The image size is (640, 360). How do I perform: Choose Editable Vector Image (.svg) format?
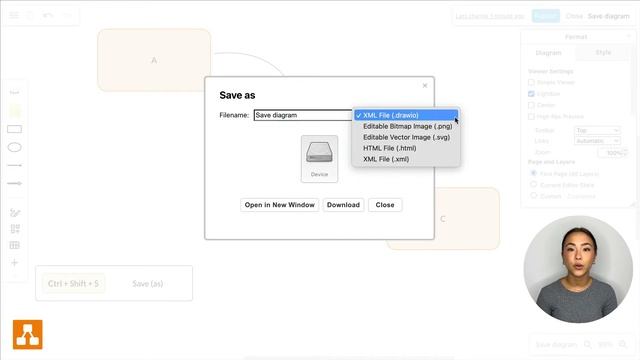(406, 138)
